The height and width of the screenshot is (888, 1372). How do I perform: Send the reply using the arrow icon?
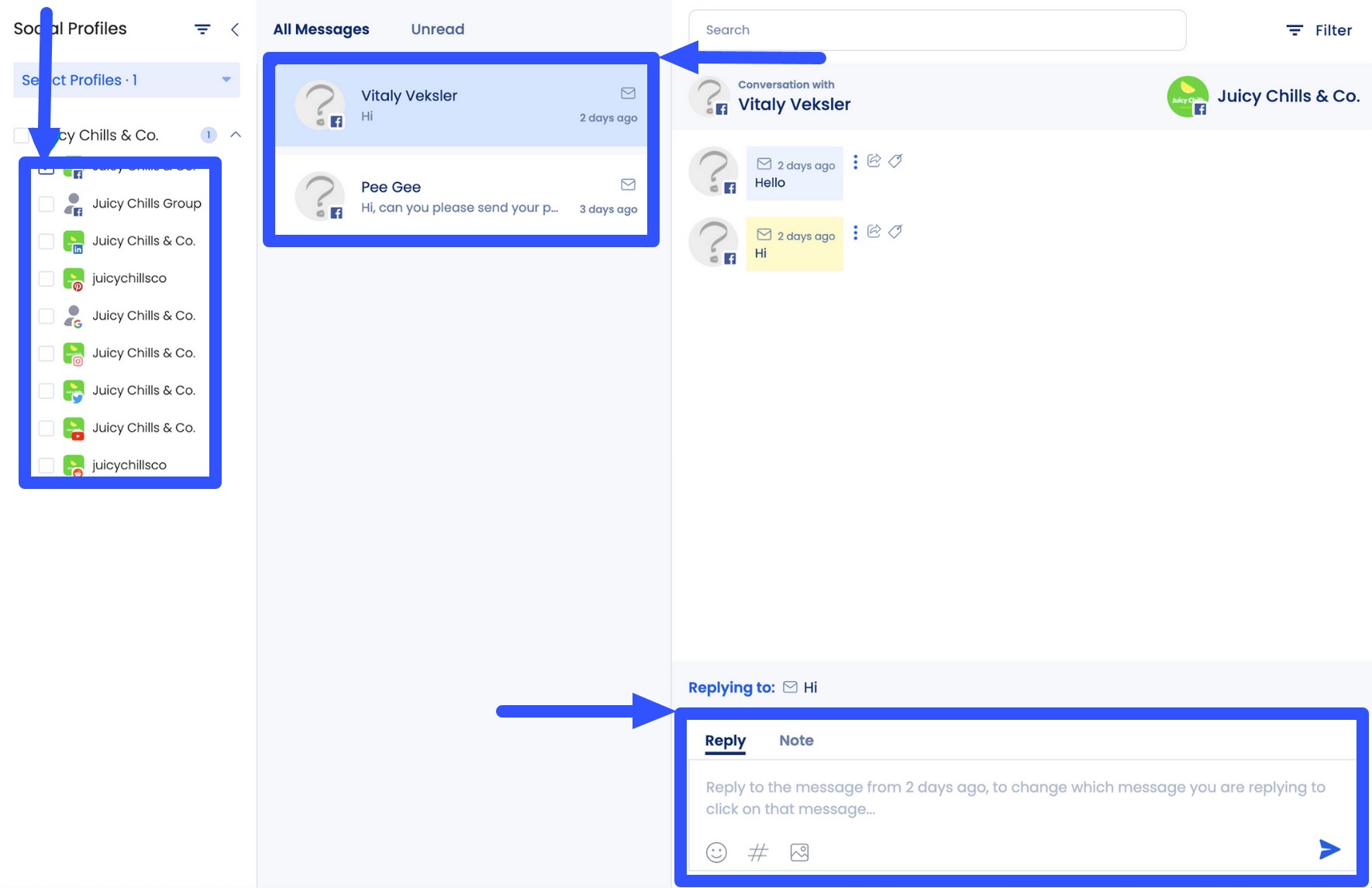point(1329,848)
